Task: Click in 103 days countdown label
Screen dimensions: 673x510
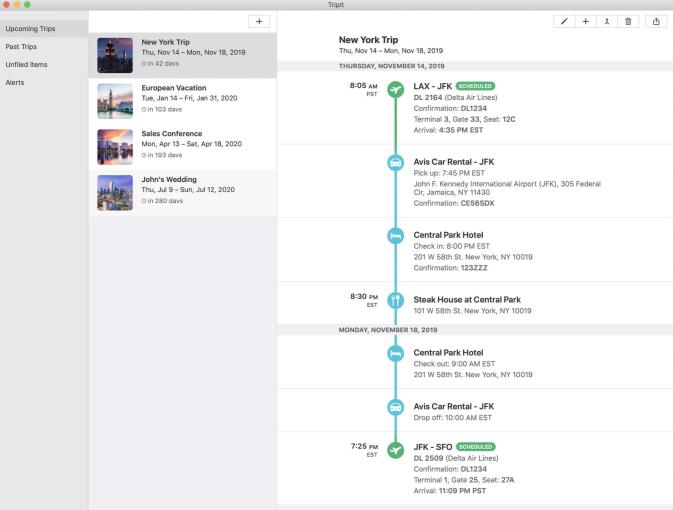Action: tap(162, 109)
